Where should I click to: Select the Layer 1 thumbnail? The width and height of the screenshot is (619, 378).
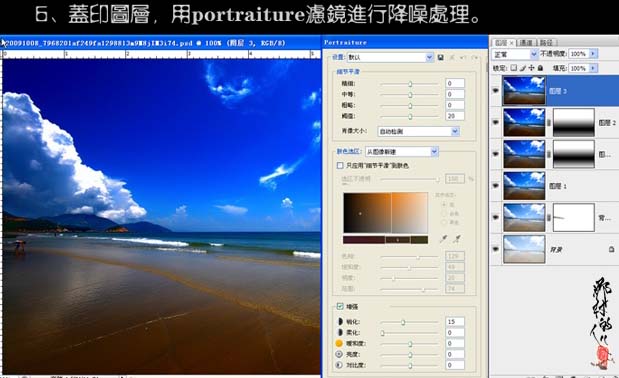pyautogui.click(x=524, y=186)
